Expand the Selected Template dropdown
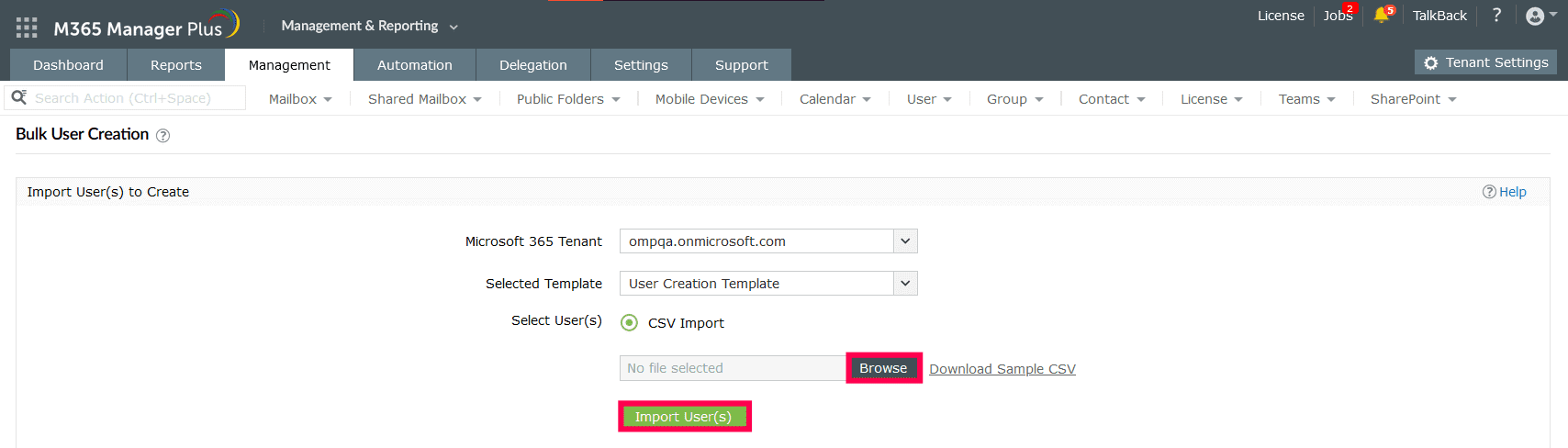The image size is (1568, 448). point(905,284)
